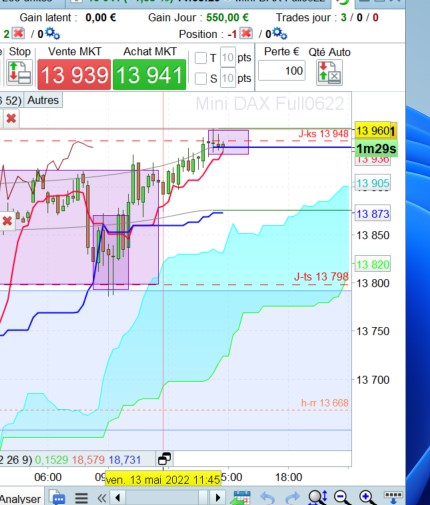Image resolution: width=430 pixels, height=505 pixels.
Task: Click the redo arrow icon
Action: click(x=292, y=498)
